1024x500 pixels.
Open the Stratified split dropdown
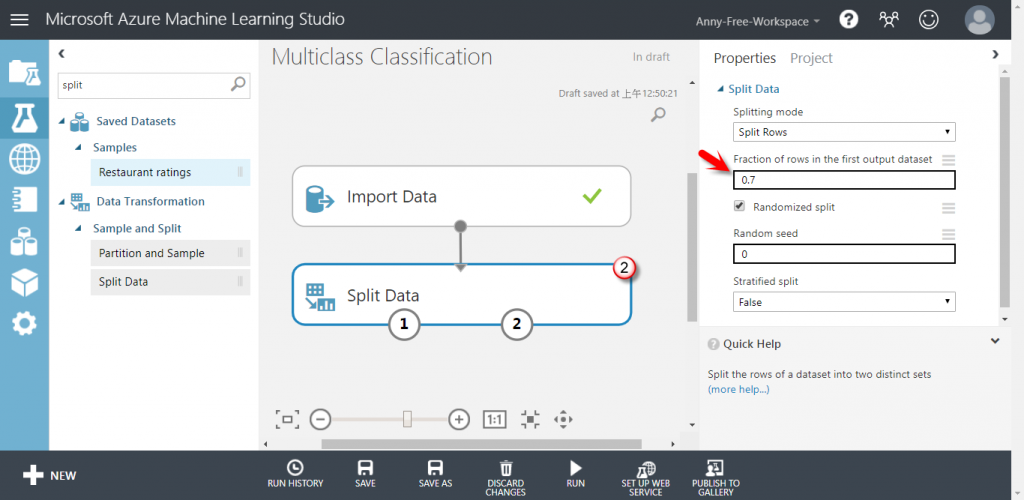click(844, 302)
